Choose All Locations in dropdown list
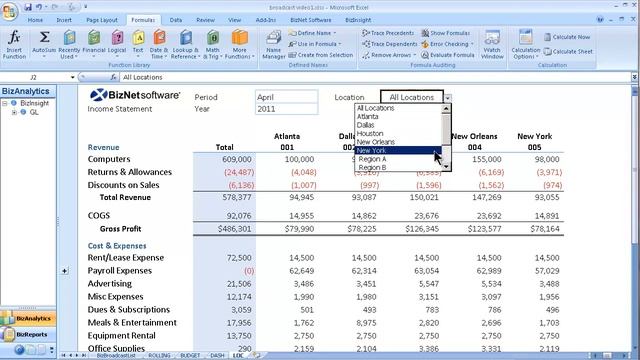The height and width of the screenshot is (360, 640). coord(398,108)
